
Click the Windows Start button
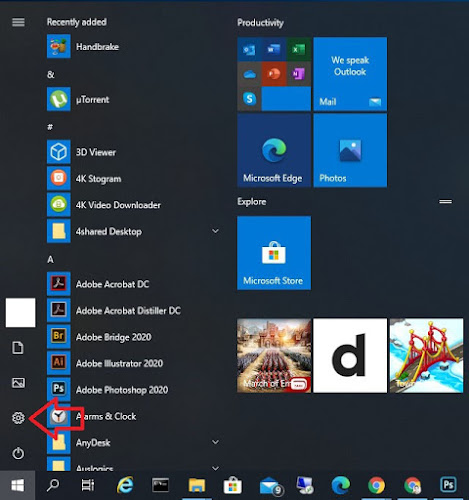(x=17, y=485)
